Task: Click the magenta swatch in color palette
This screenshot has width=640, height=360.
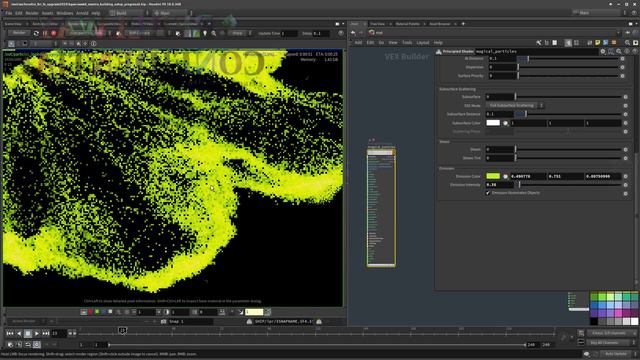Action: pyautogui.click(x=618, y=313)
